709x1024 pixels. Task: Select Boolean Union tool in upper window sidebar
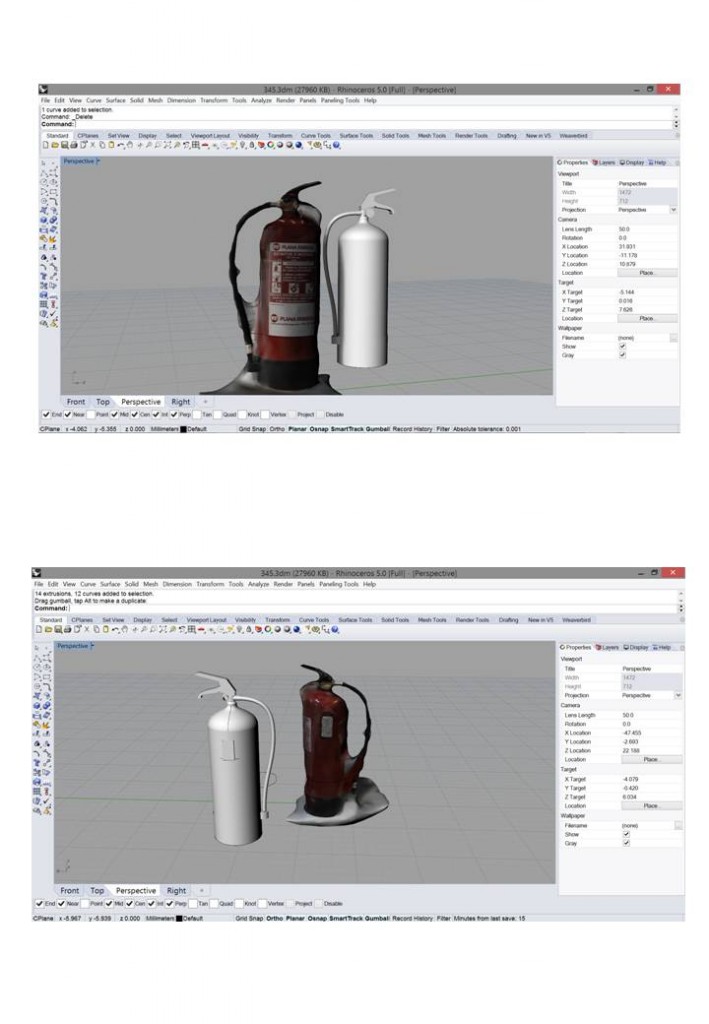pyautogui.click(x=53, y=220)
